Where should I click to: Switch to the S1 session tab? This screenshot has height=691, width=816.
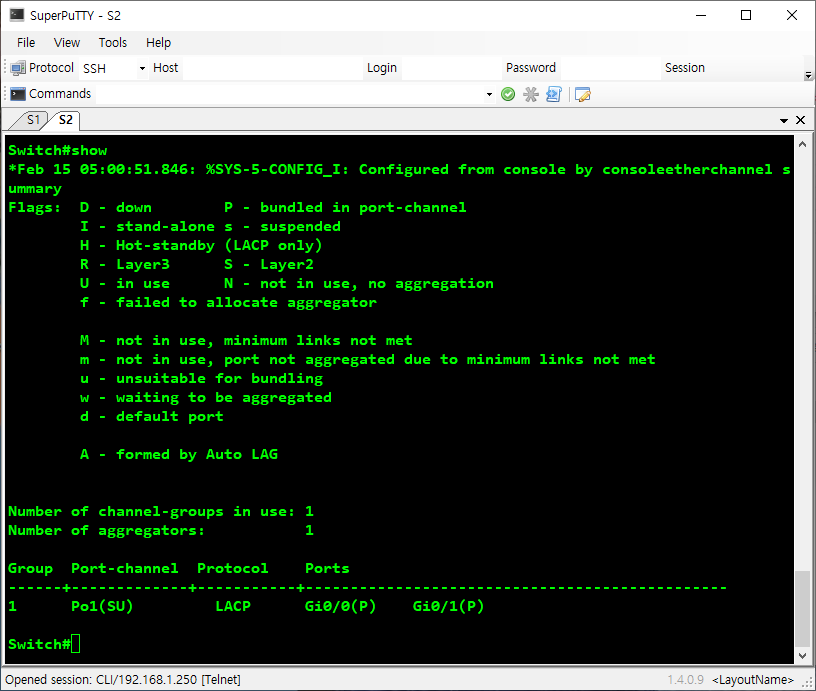(33, 120)
